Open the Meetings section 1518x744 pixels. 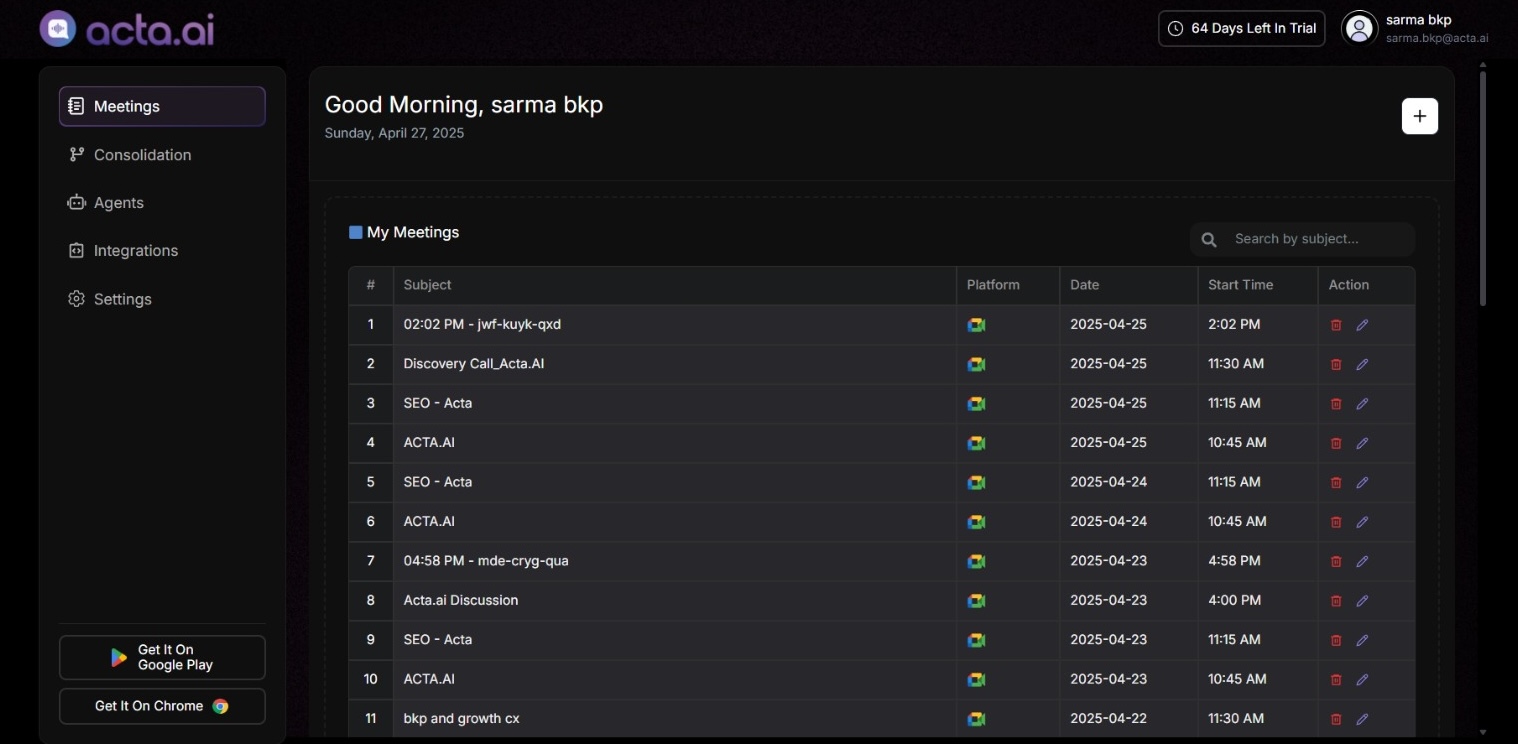pos(162,106)
